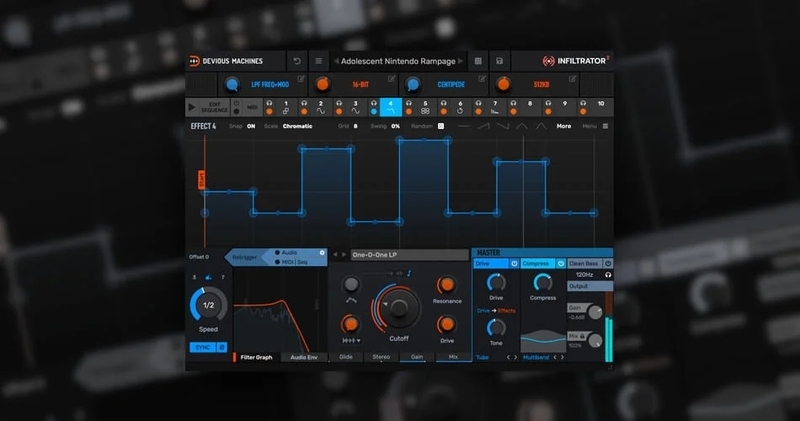
Task: Select effect slot 4 tab
Action: pyautogui.click(x=391, y=107)
